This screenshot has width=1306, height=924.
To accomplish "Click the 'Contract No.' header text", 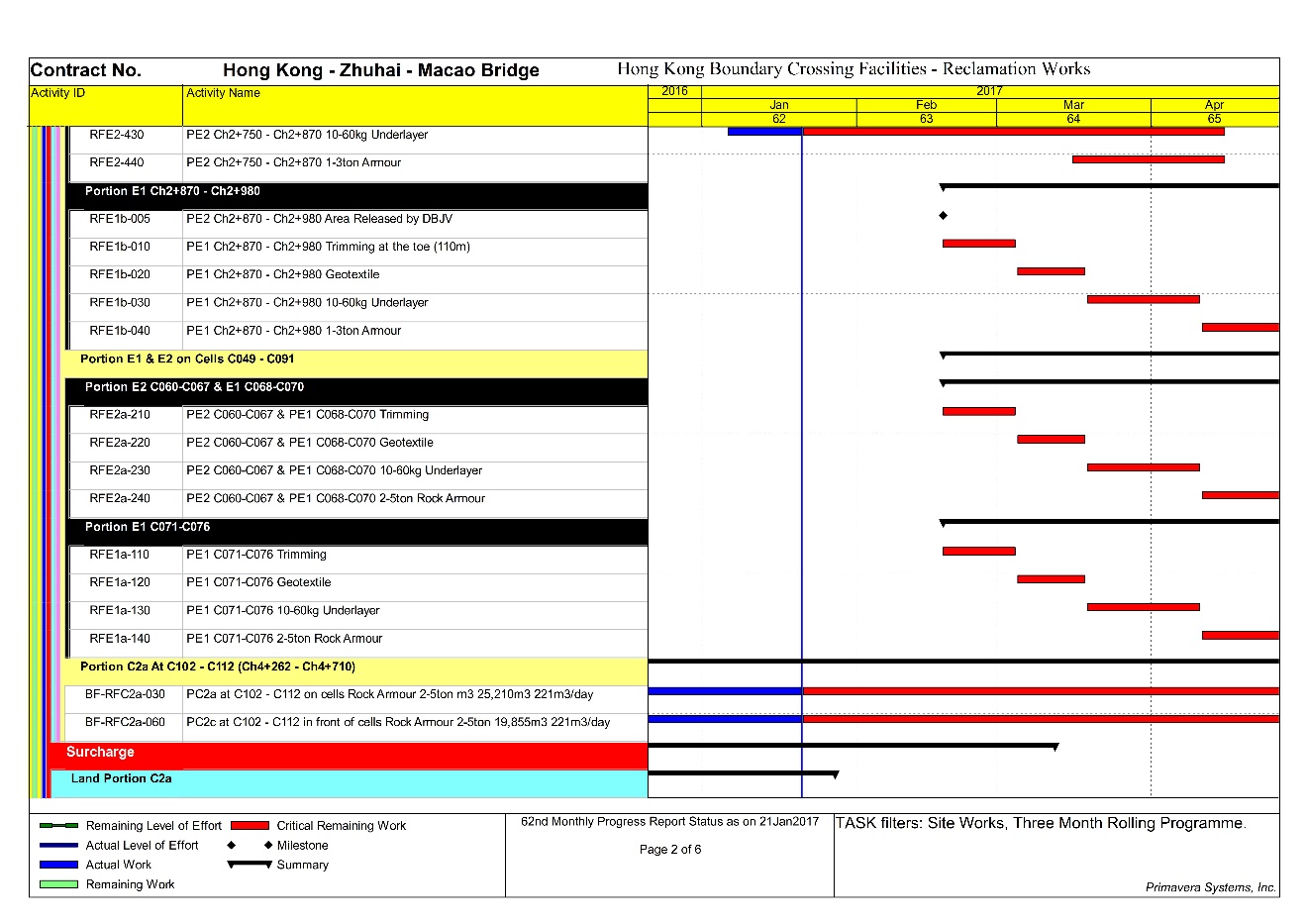I will point(86,70).
